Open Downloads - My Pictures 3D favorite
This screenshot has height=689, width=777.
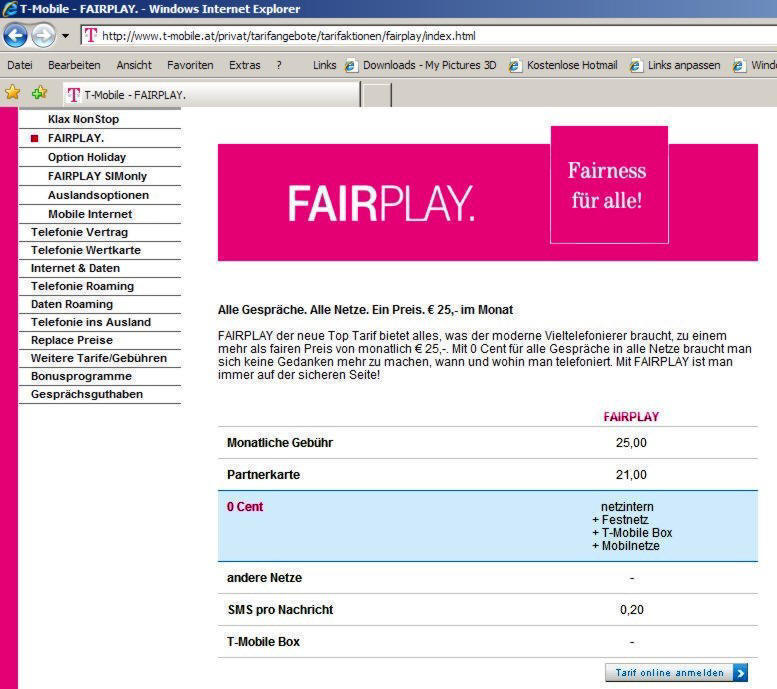tap(429, 65)
